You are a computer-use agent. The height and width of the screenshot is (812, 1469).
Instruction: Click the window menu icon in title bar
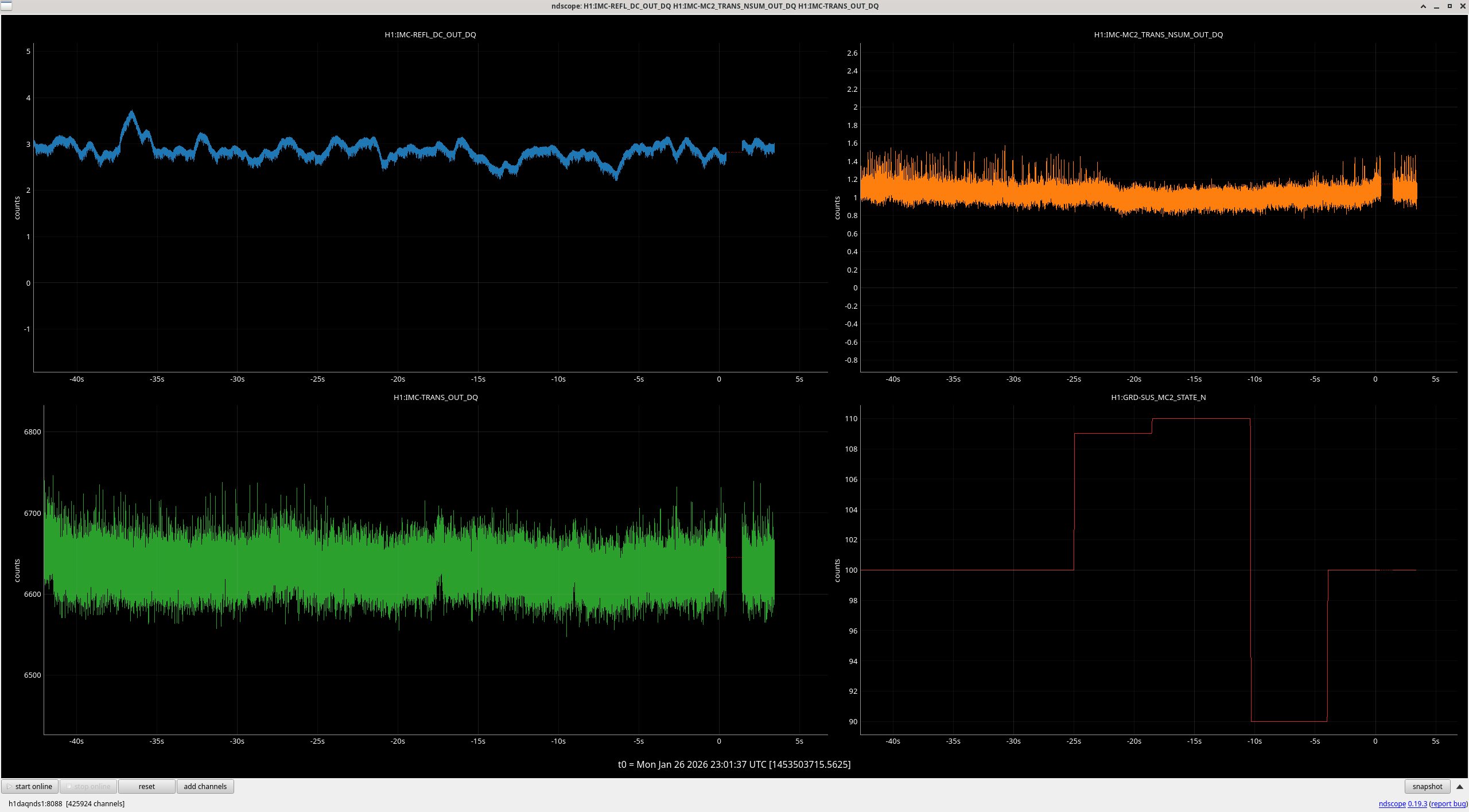point(6,6)
